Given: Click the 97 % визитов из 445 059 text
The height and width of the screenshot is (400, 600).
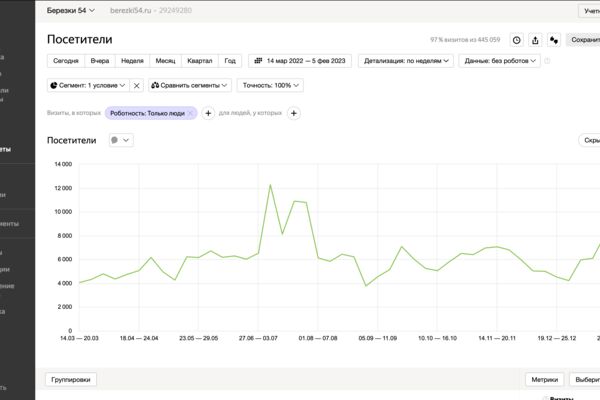Looking at the screenshot, I should (x=465, y=40).
